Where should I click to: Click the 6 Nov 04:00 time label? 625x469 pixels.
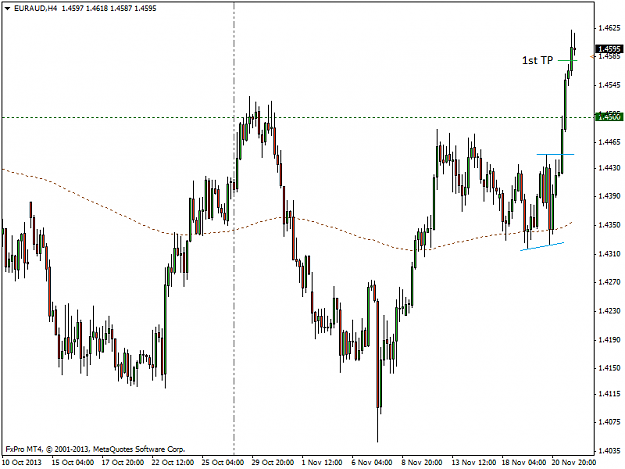click(x=372, y=462)
